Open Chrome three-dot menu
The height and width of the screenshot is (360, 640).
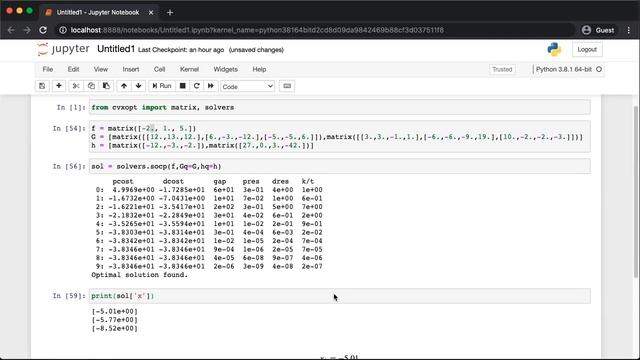coord(629,30)
